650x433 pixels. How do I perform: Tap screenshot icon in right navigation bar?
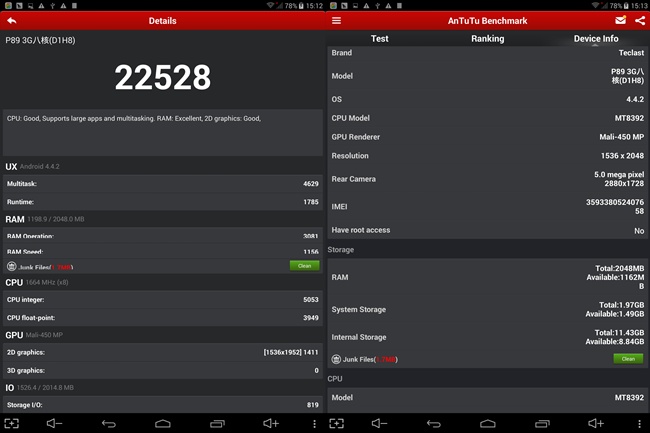click(337, 423)
